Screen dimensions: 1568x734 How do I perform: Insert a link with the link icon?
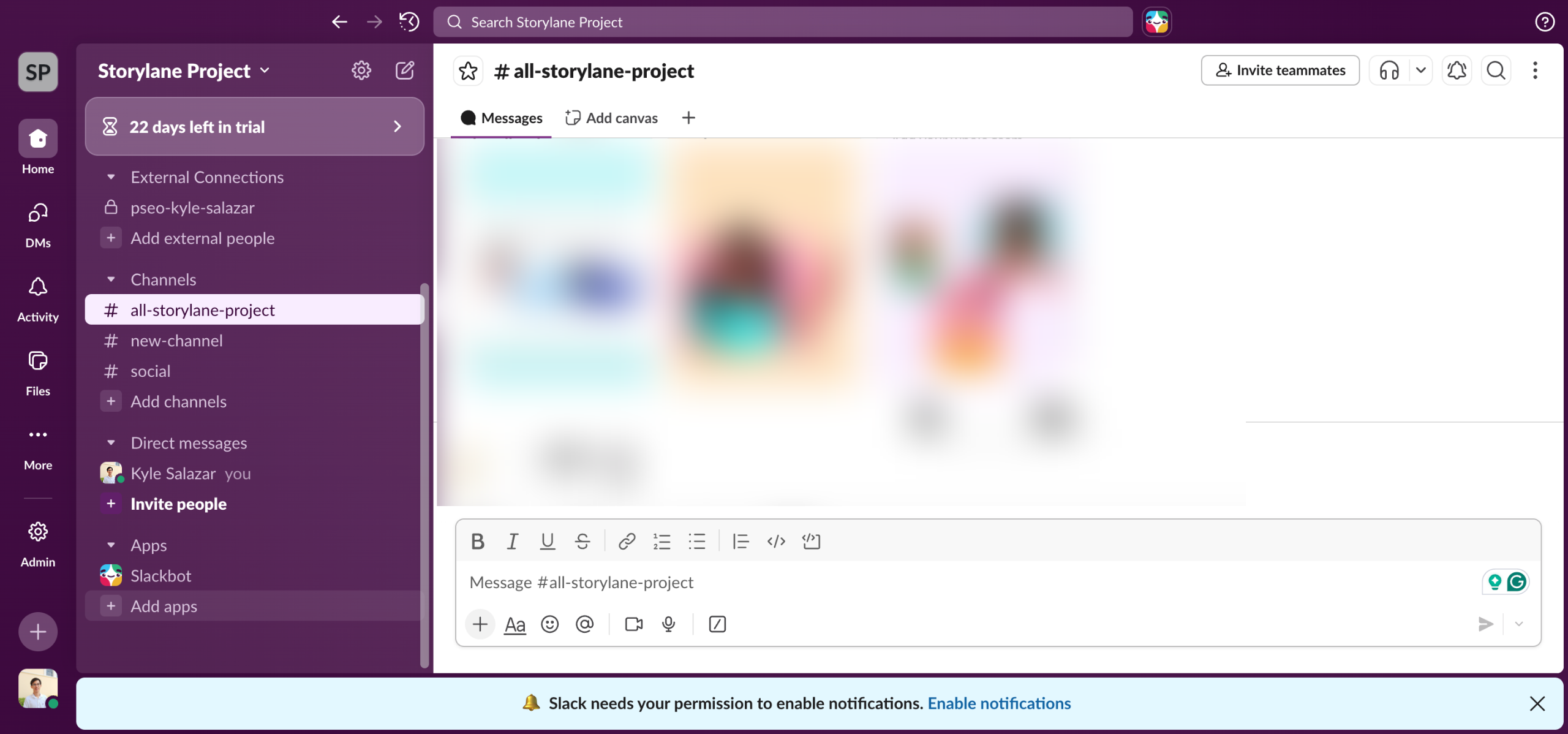tap(626, 542)
